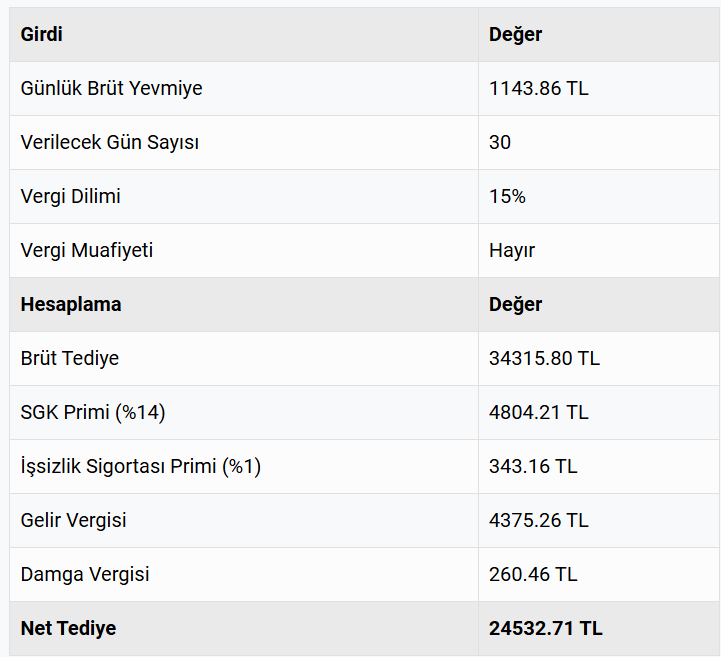Click the Hayır exemption value

coord(512,250)
